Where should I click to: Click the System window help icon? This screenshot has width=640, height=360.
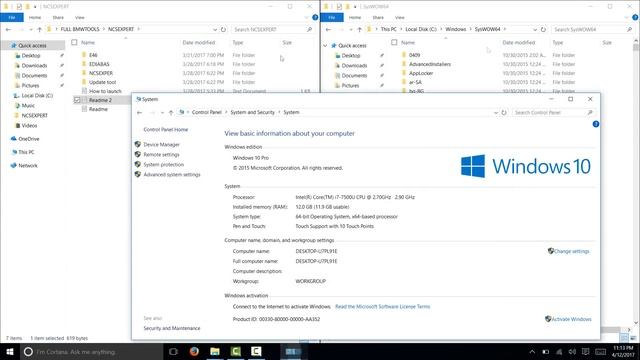(596, 124)
